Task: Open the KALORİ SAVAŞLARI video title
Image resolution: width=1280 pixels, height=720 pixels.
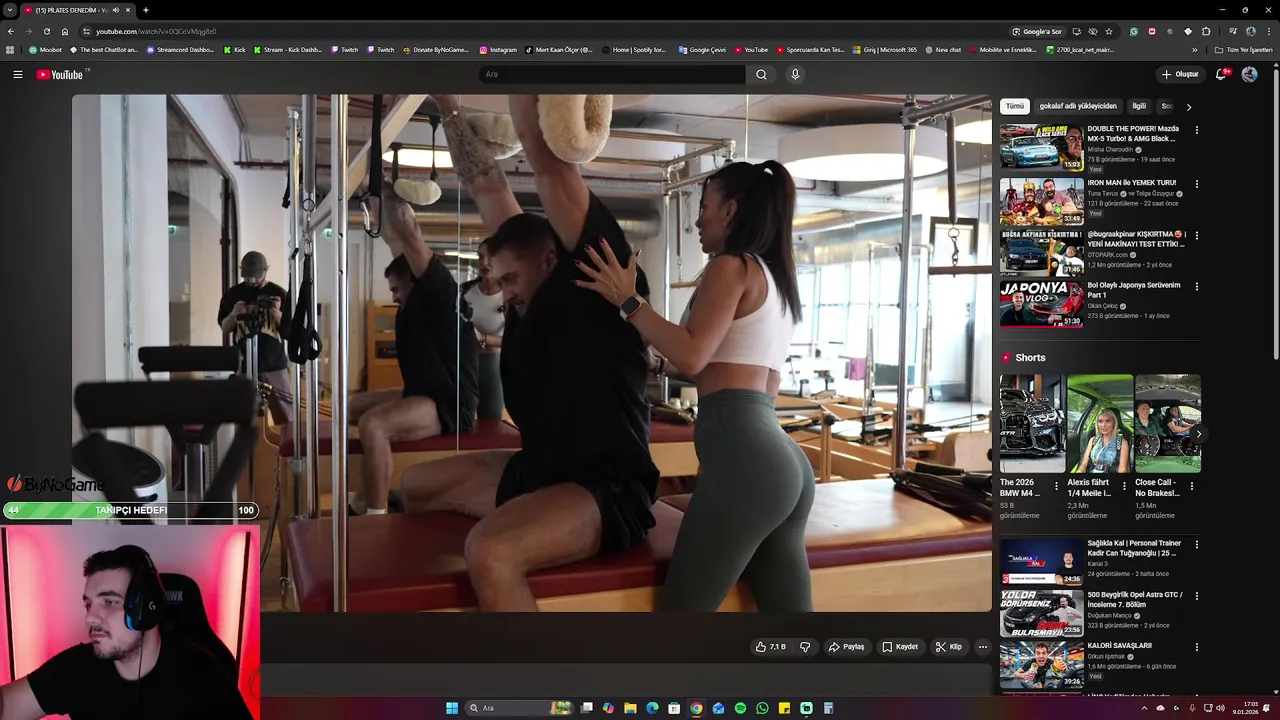Action: pyautogui.click(x=1120, y=646)
